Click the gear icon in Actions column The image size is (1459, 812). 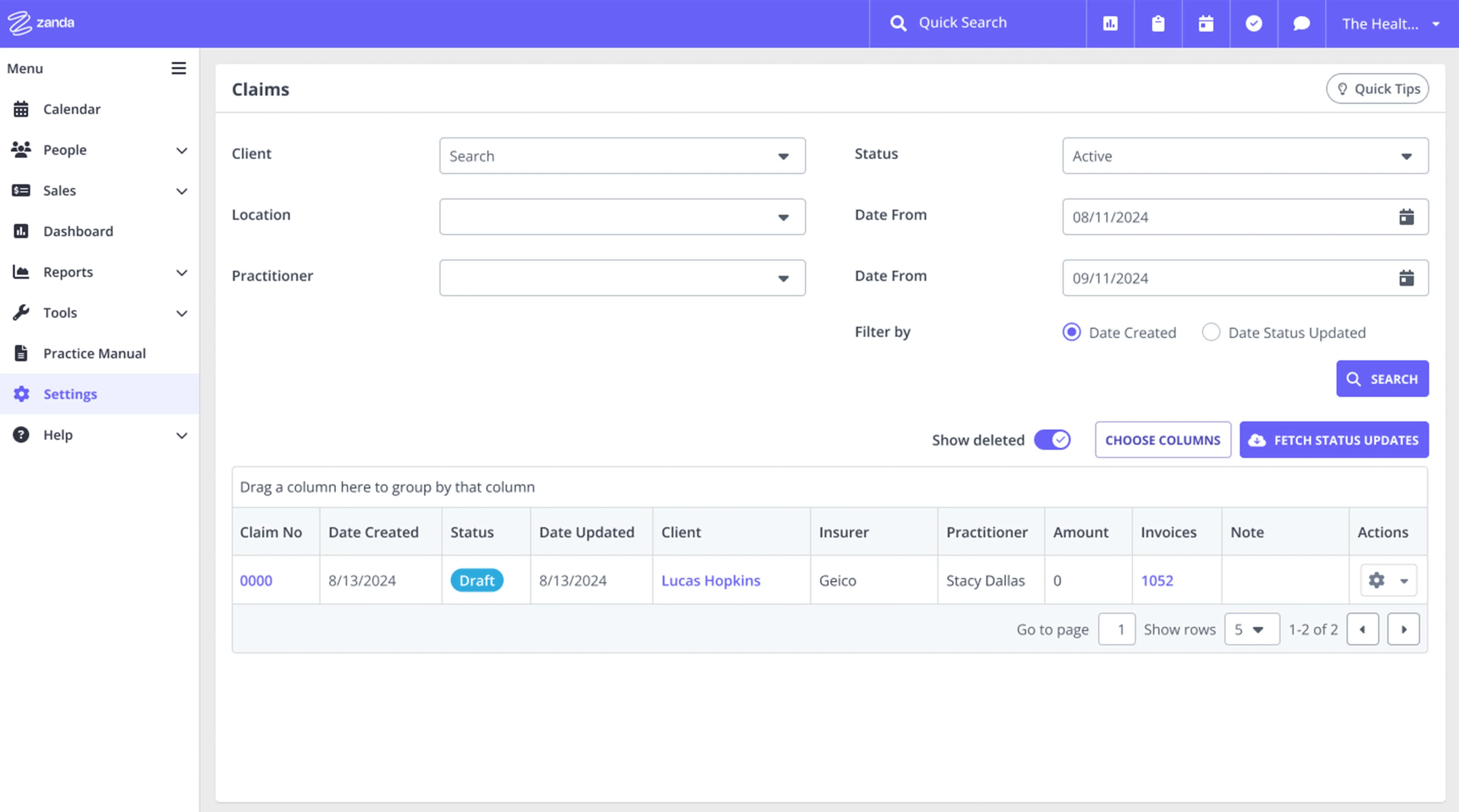[x=1377, y=580]
